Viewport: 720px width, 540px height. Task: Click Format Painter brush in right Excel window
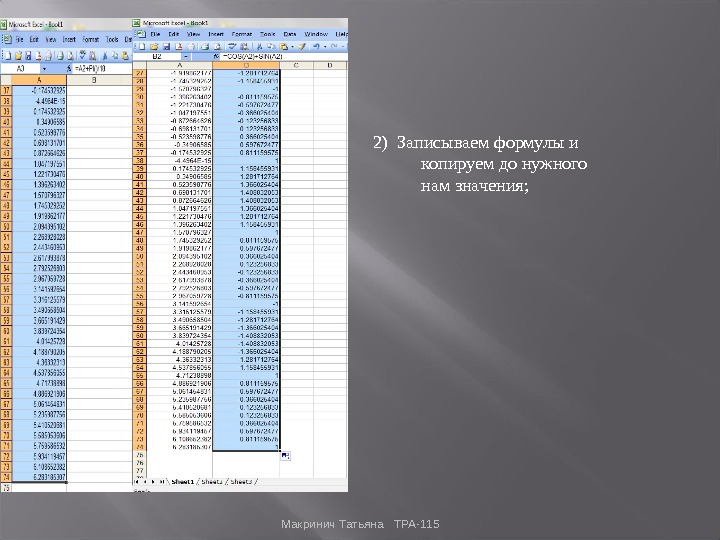301,46
